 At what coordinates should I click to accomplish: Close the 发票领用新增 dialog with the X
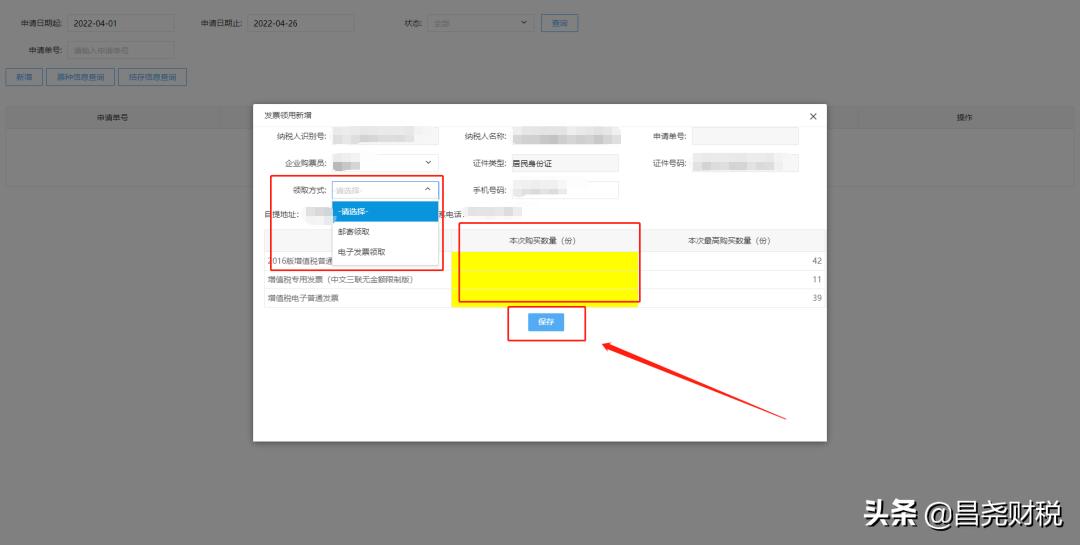click(812, 117)
